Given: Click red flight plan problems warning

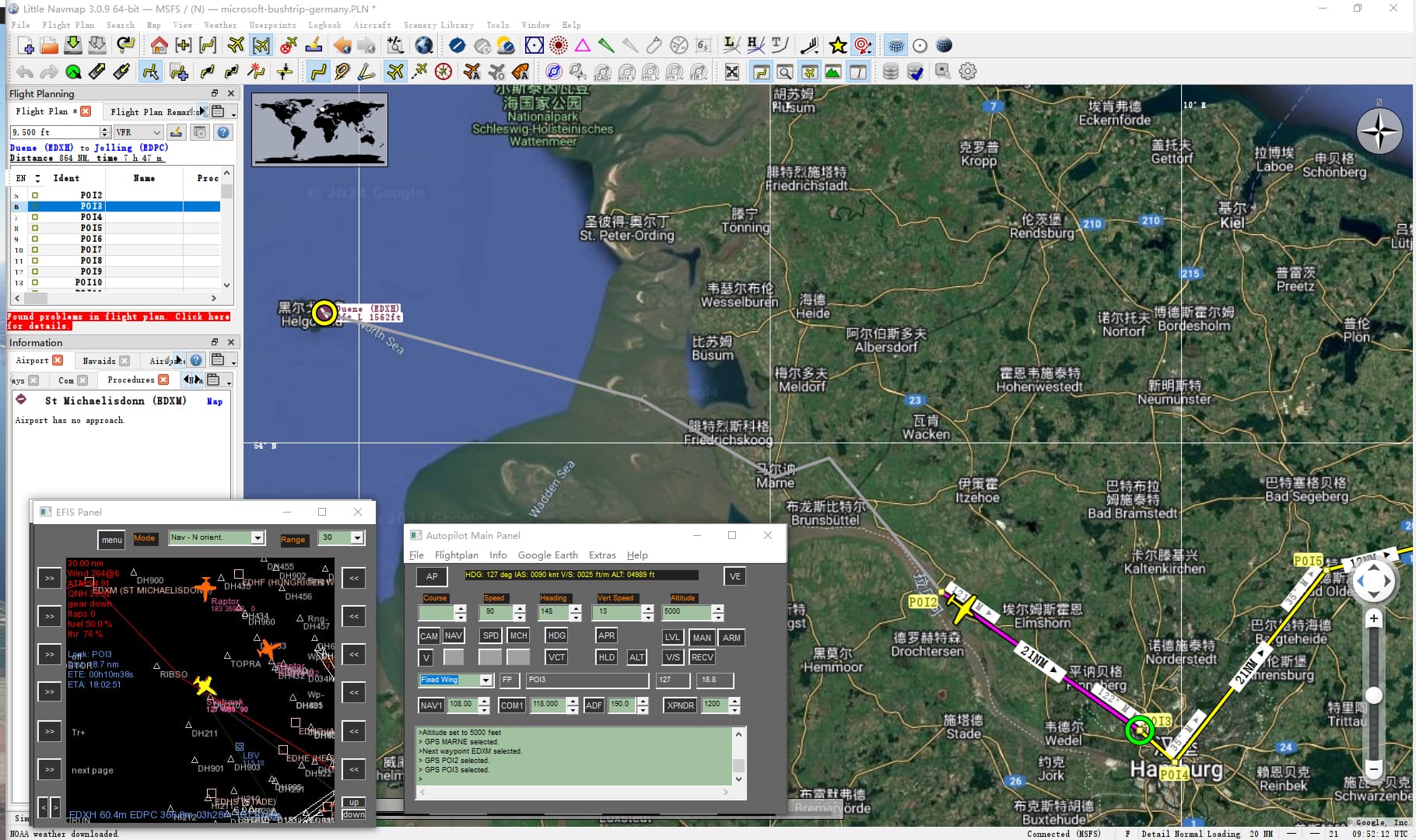Looking at the screenshot, I should [x=119, y=321].
